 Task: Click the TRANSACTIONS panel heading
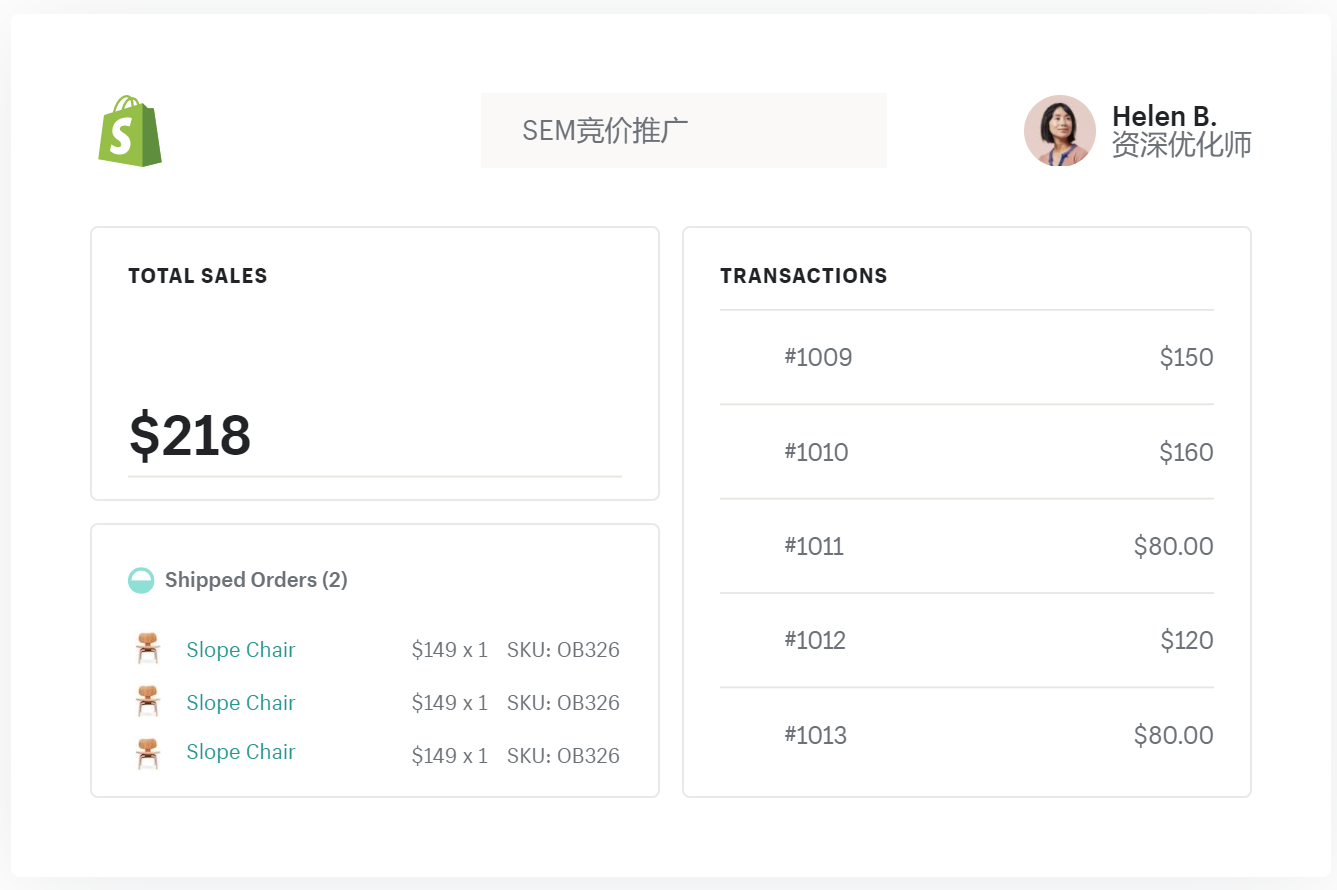[x=803, y=276]
